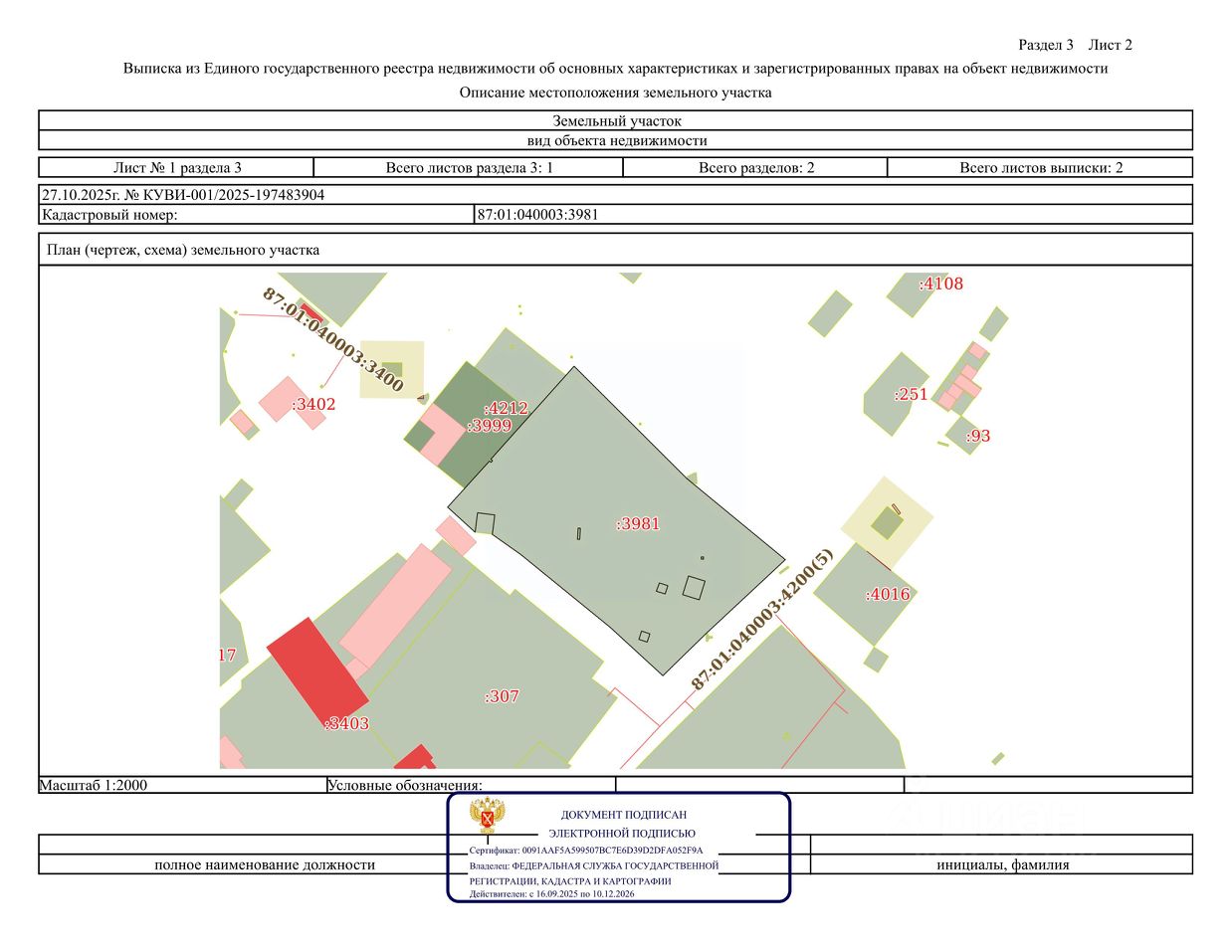Click 'Описание местоположения земельного участка' title
1232x952 pixels.
(x=616, y=93)
